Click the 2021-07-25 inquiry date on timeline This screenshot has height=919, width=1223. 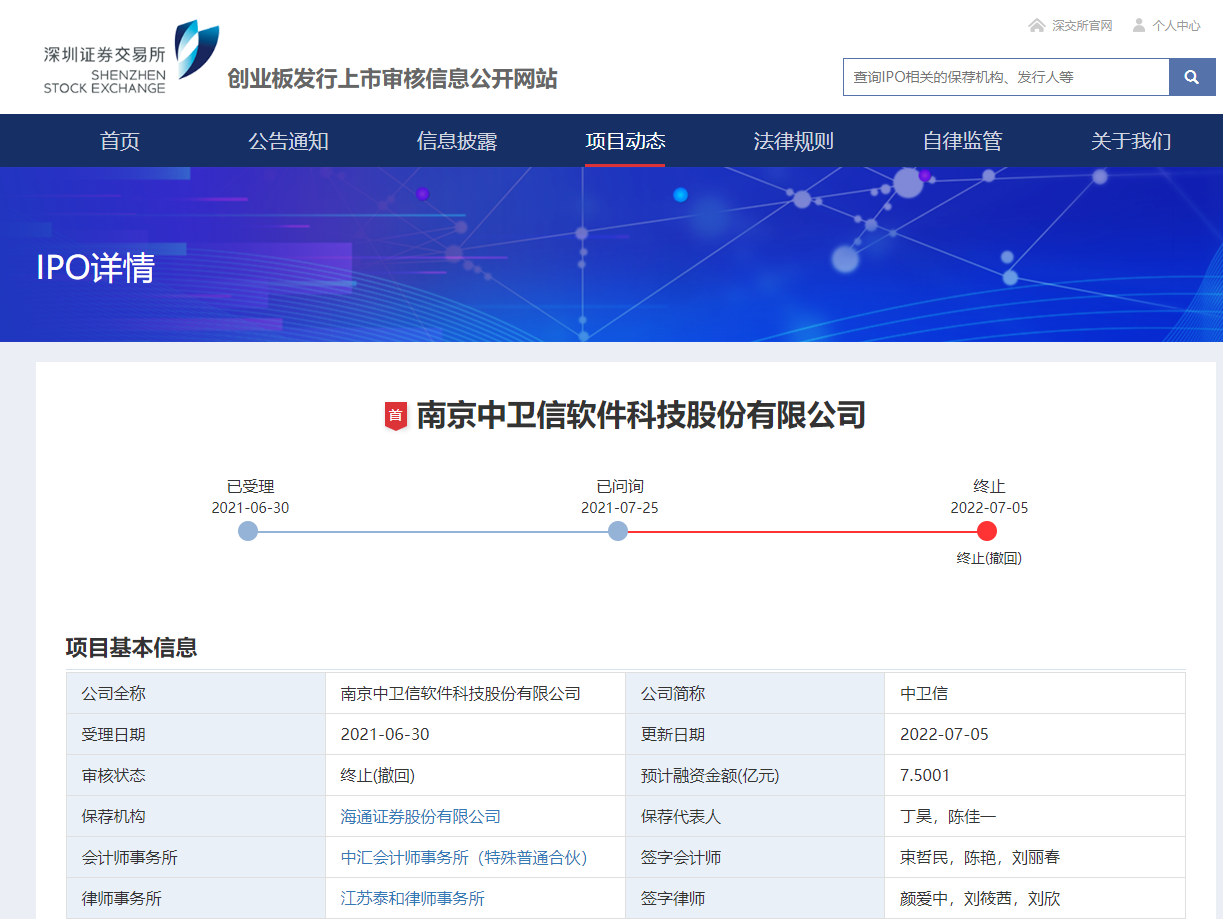(x=620, y=508)
